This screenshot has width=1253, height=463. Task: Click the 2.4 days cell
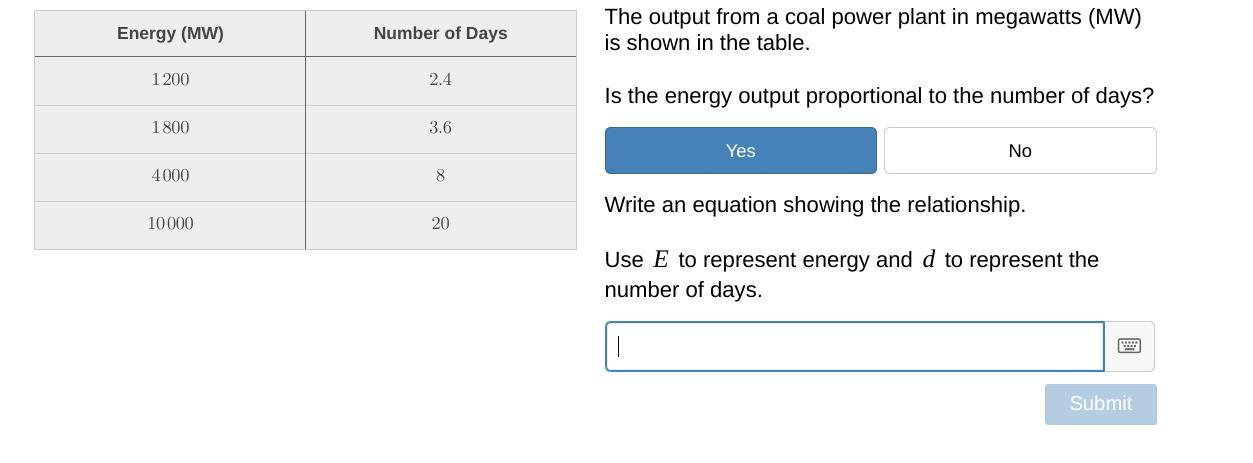(440, 80)
